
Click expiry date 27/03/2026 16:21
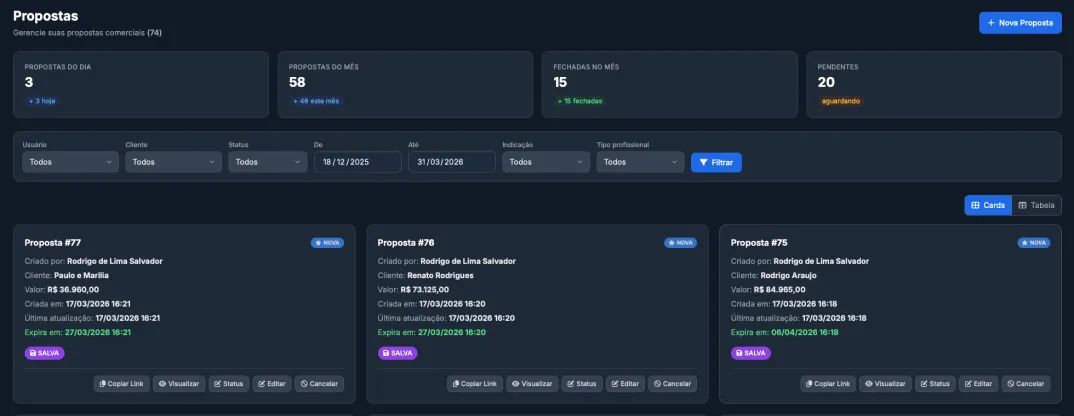(98, 332)
